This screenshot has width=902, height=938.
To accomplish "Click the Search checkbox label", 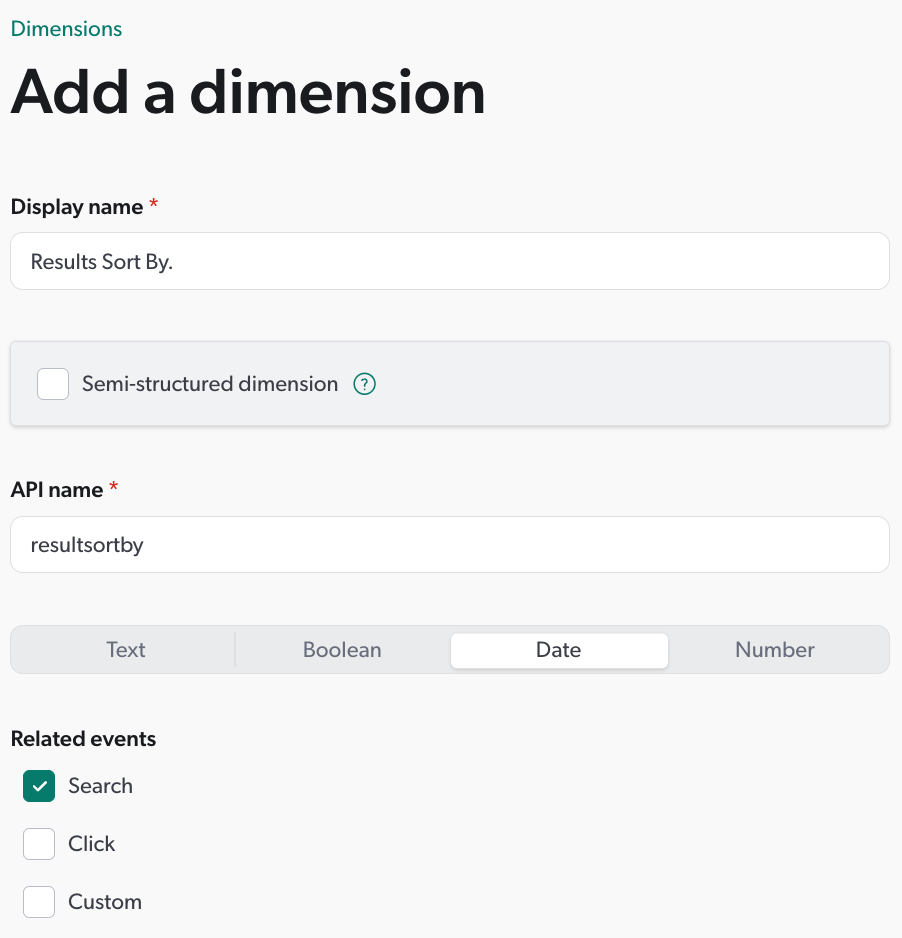I will (x=100, y=786).
